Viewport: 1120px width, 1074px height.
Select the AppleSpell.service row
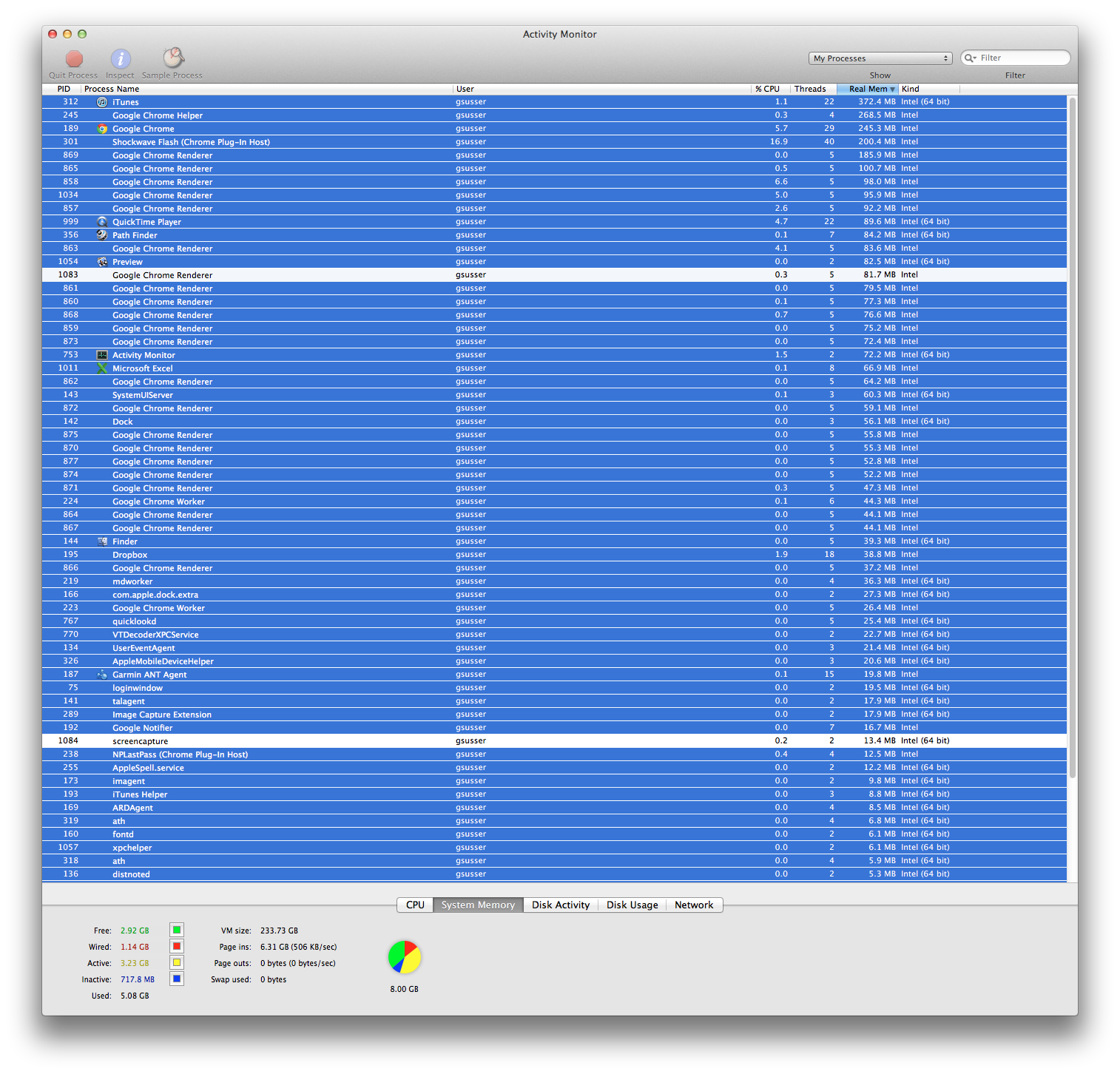(554, 768)
